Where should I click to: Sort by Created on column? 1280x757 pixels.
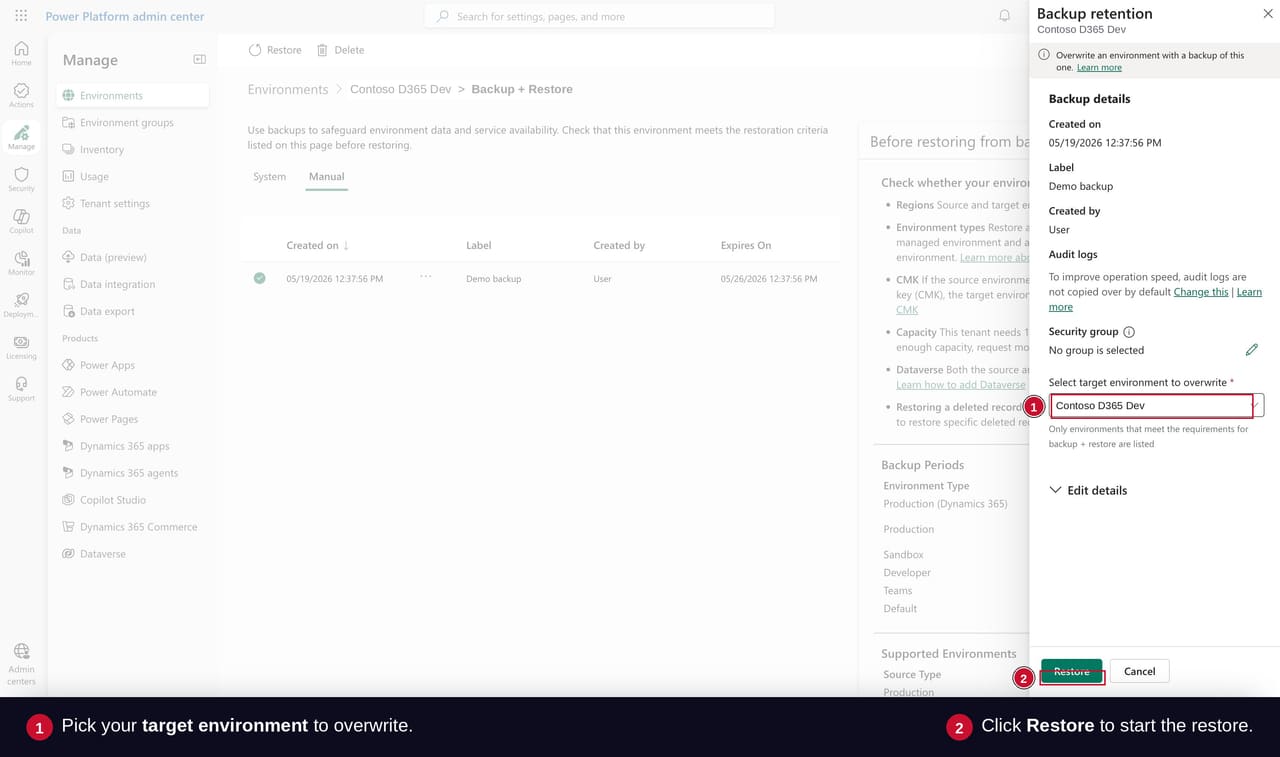317,245
